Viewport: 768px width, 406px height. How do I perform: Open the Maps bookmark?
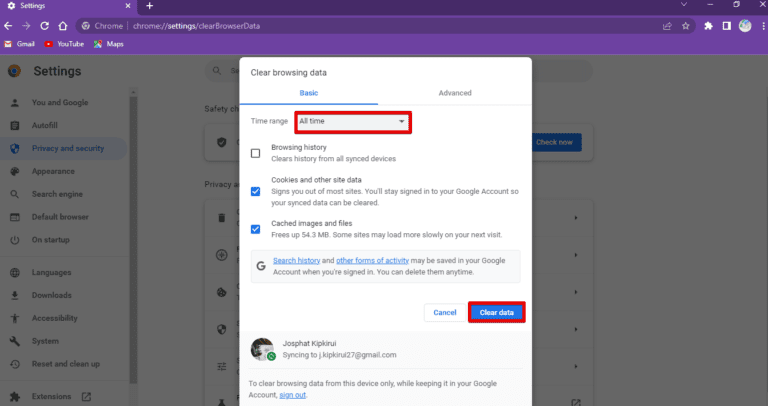111,44
